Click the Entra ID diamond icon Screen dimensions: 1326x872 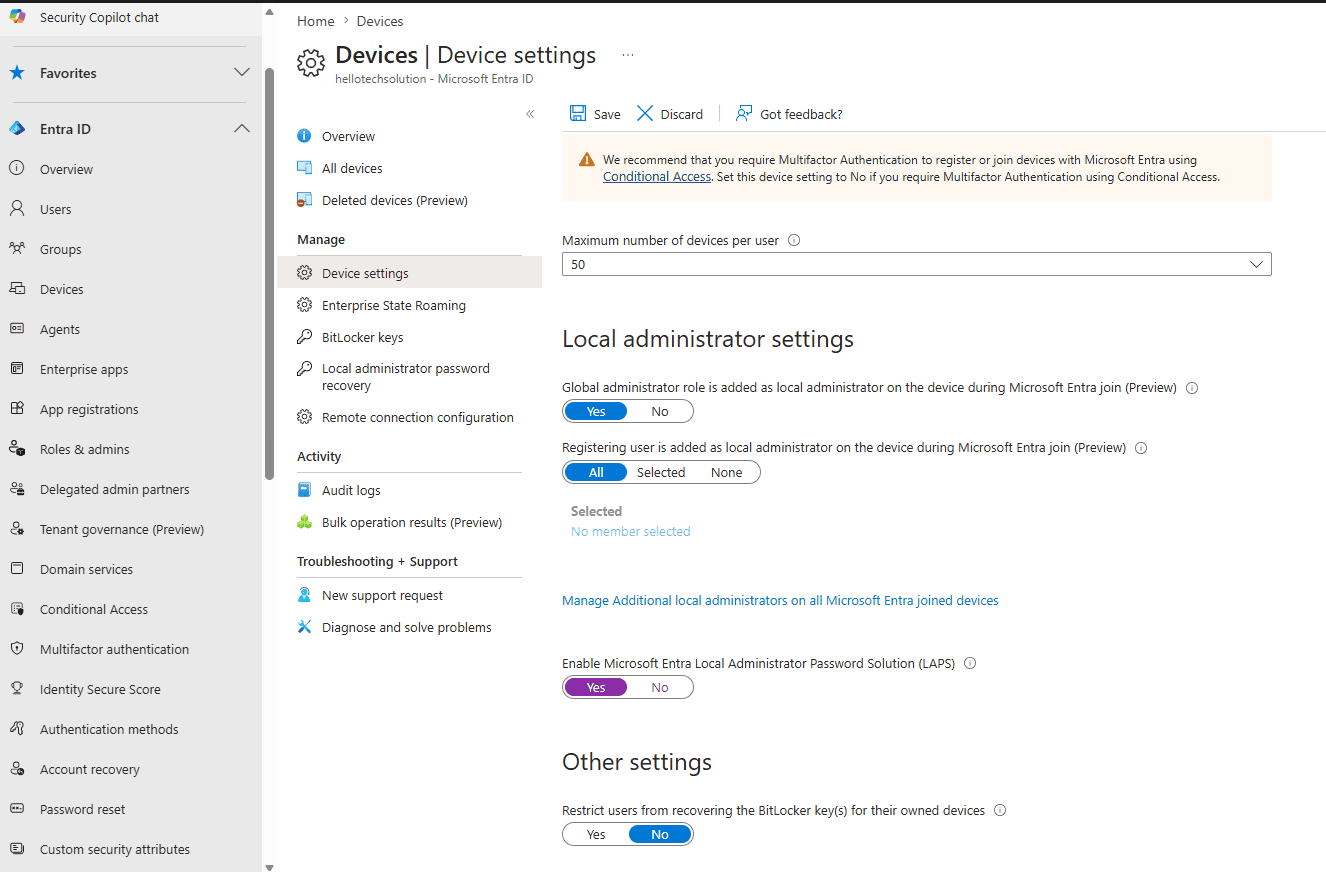17,129
